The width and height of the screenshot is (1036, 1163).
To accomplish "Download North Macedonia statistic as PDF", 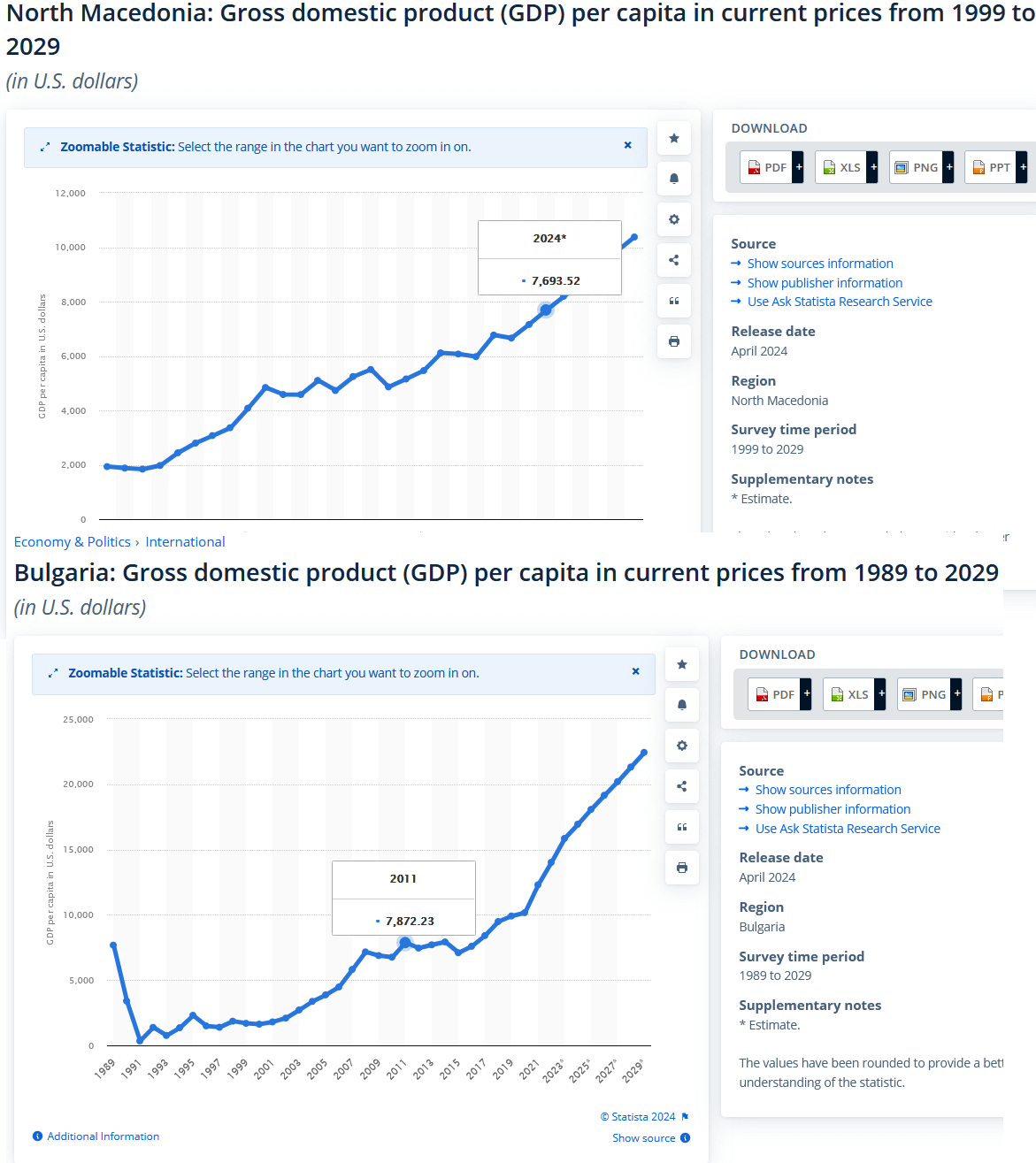I will (x=771, y=167).
